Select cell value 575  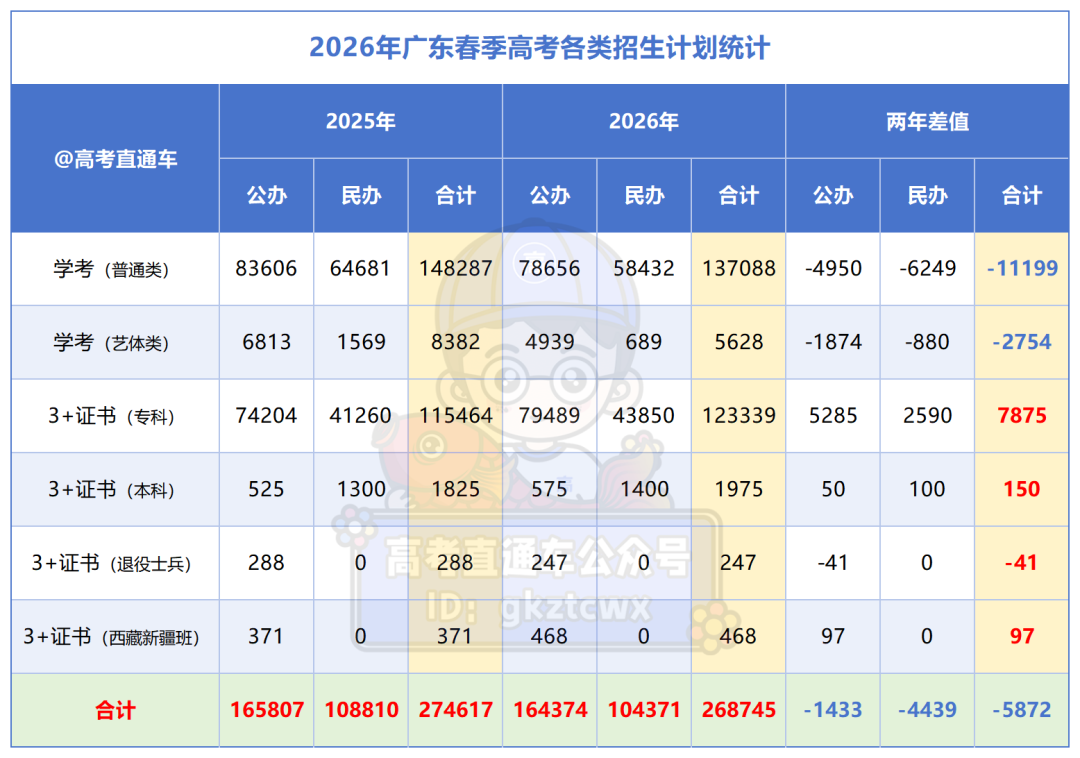click(549, 489)
